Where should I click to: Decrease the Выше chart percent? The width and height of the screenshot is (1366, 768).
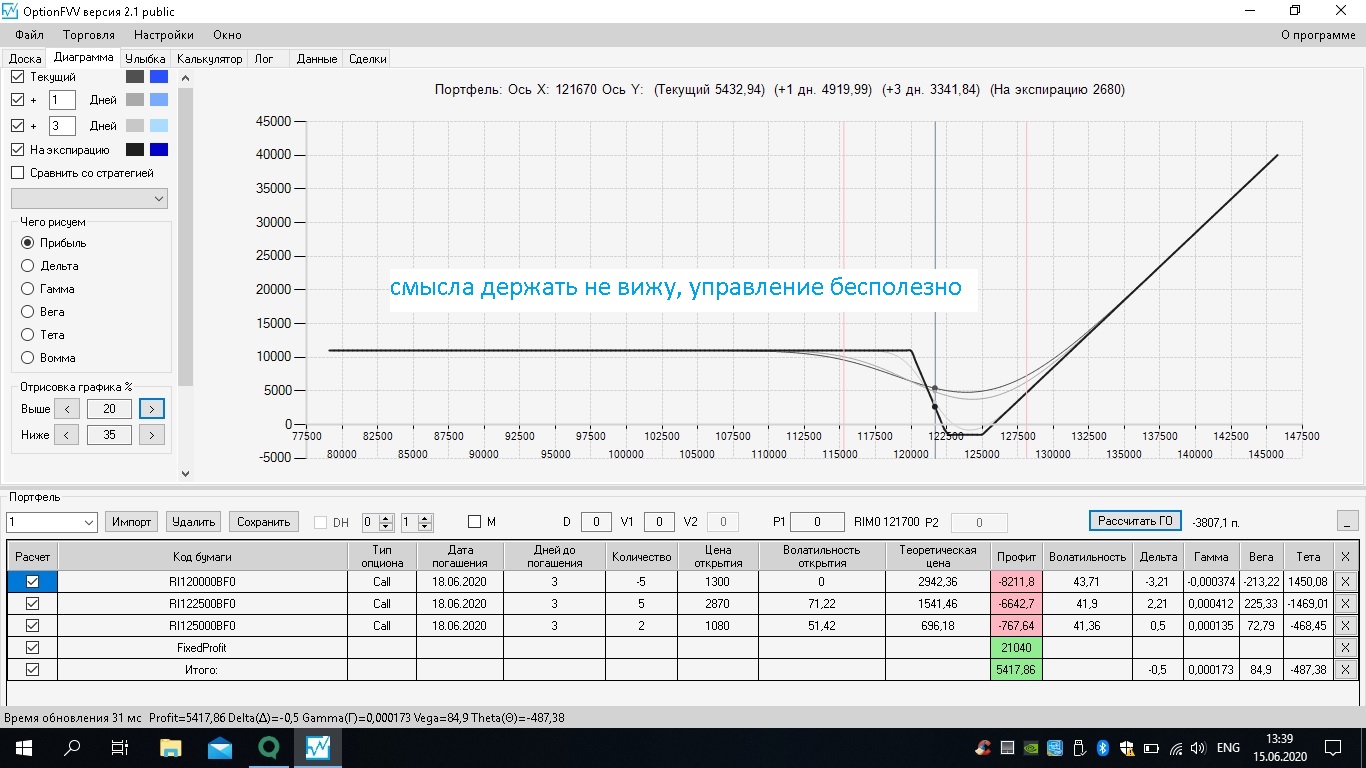point(66,408)
